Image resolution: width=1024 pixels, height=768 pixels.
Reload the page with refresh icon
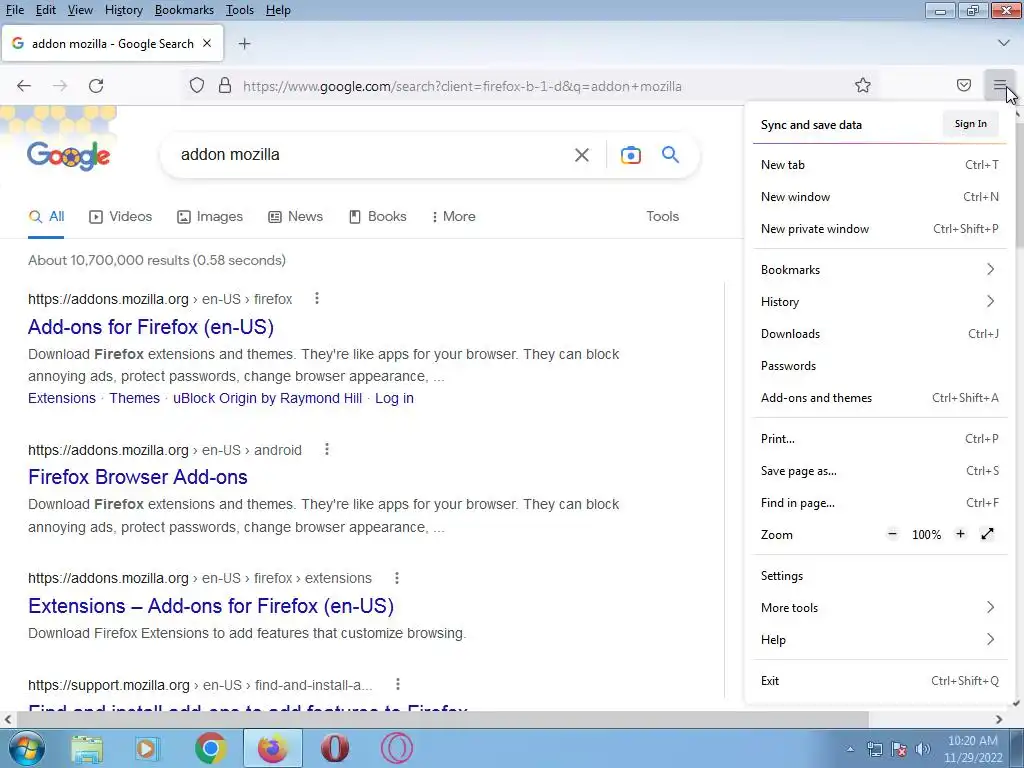96,86
